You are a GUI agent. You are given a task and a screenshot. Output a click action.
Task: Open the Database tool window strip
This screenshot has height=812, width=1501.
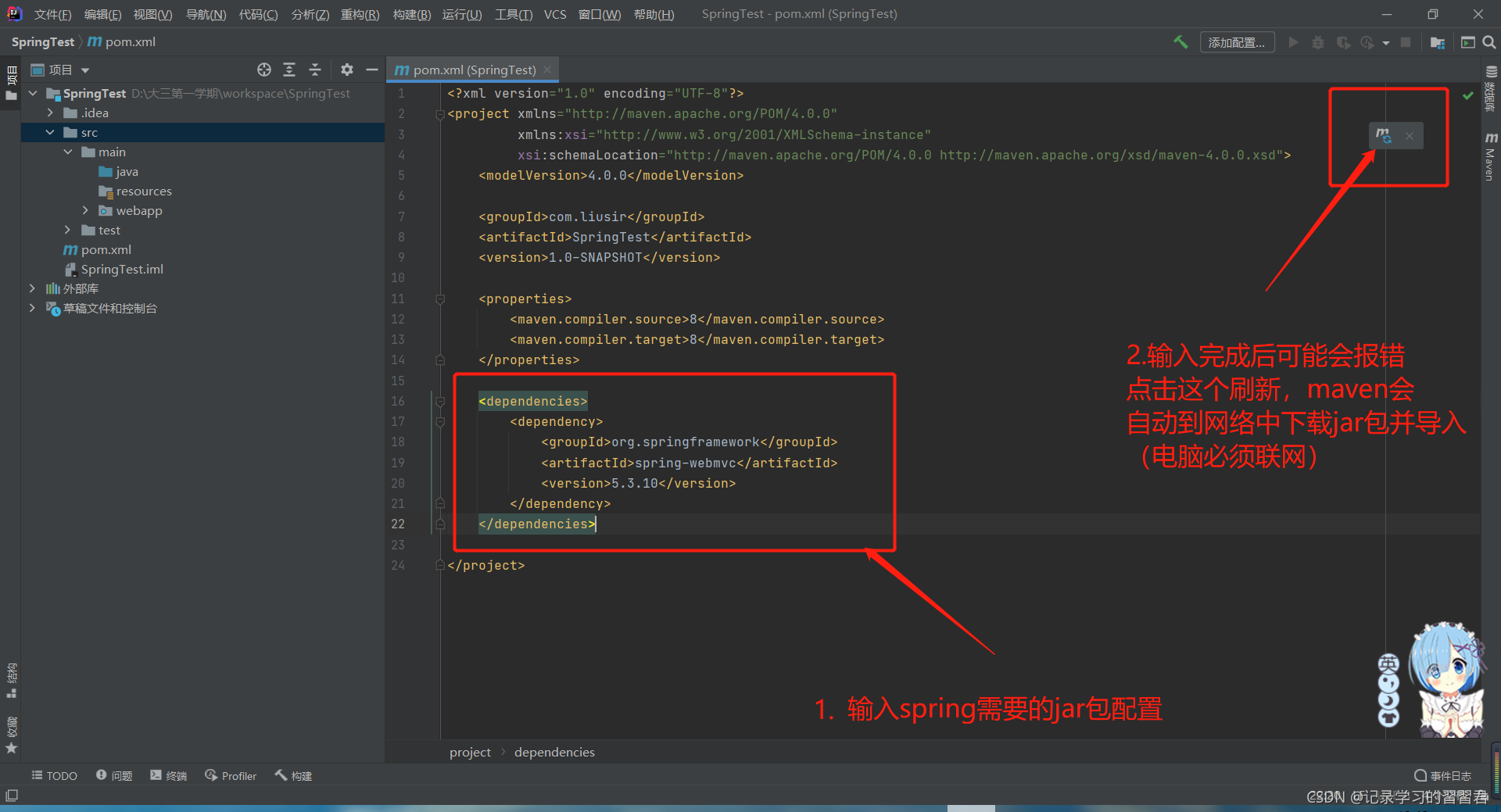(x=1491, y=88)
